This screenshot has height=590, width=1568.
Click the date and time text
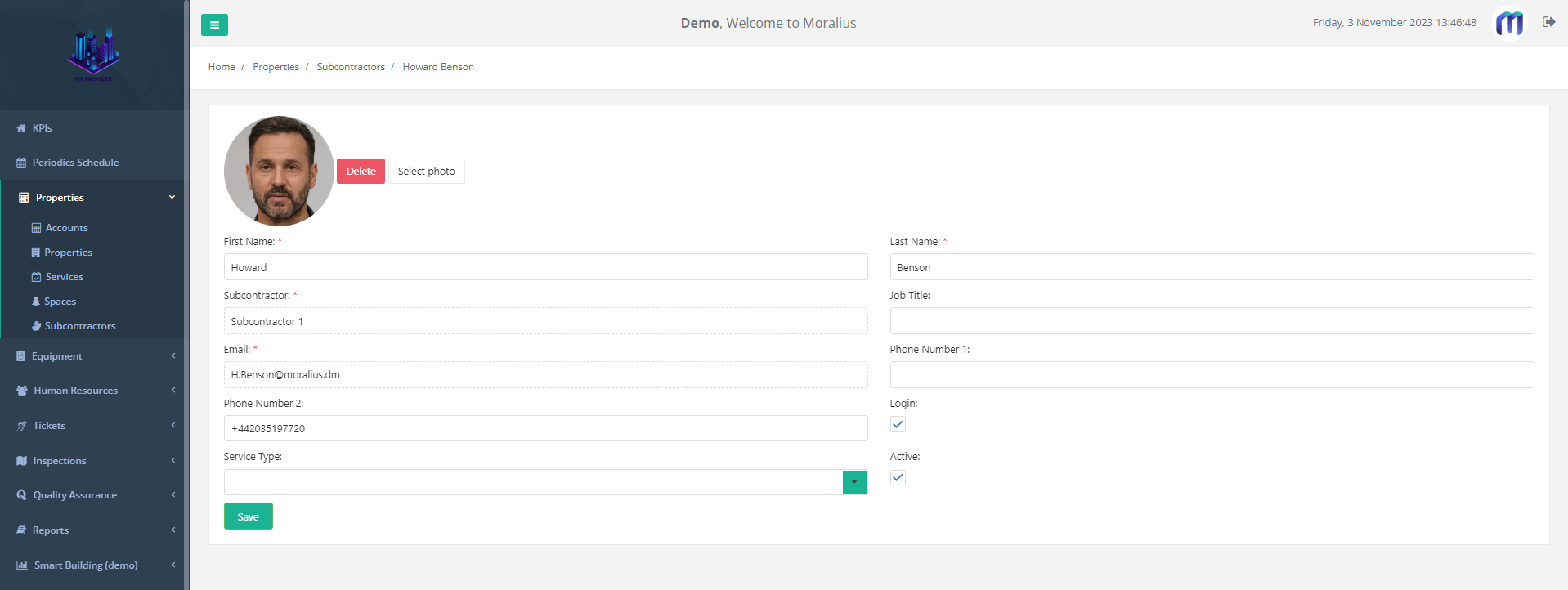[x=1395, y=23]
